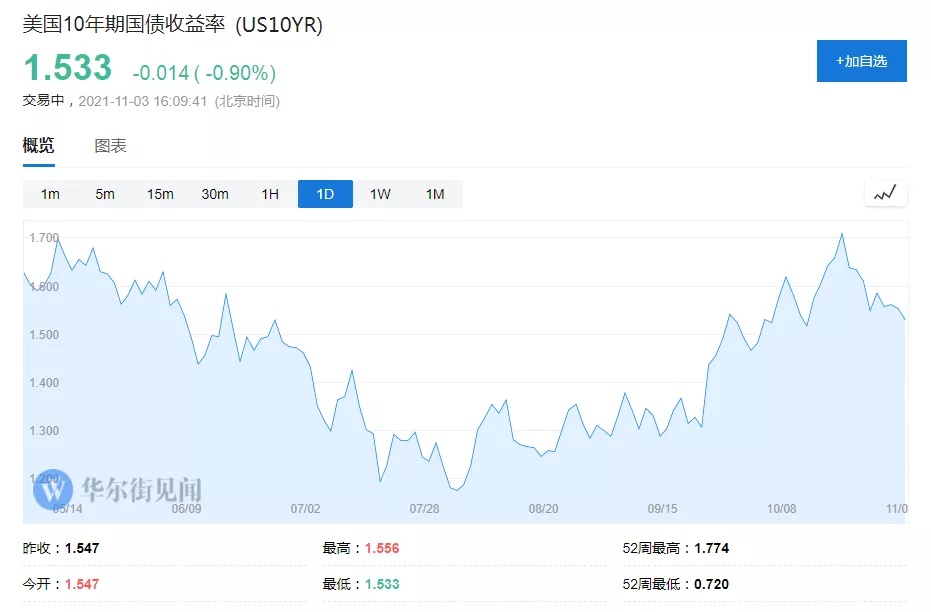This screenshot has width=931, height=612.
Task: Select the 1m interval option
Action: [50, 194]
